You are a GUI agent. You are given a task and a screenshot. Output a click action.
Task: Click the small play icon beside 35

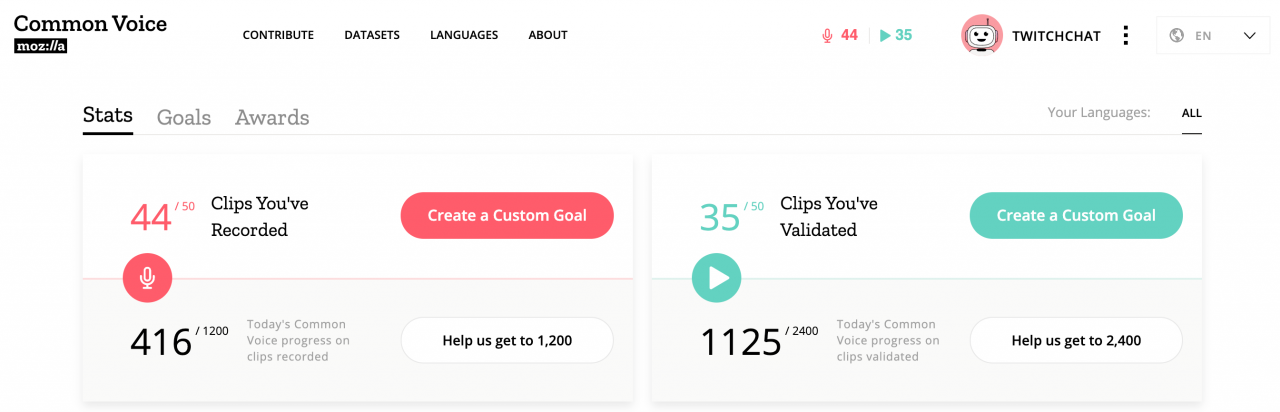(x=885, y=35)
